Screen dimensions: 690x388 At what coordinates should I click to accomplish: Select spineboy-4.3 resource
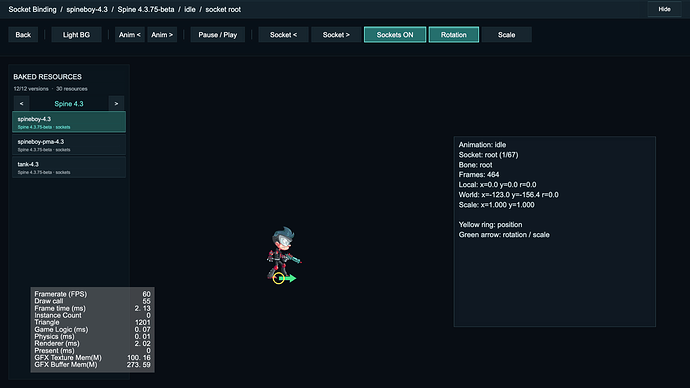pos(69,122)
